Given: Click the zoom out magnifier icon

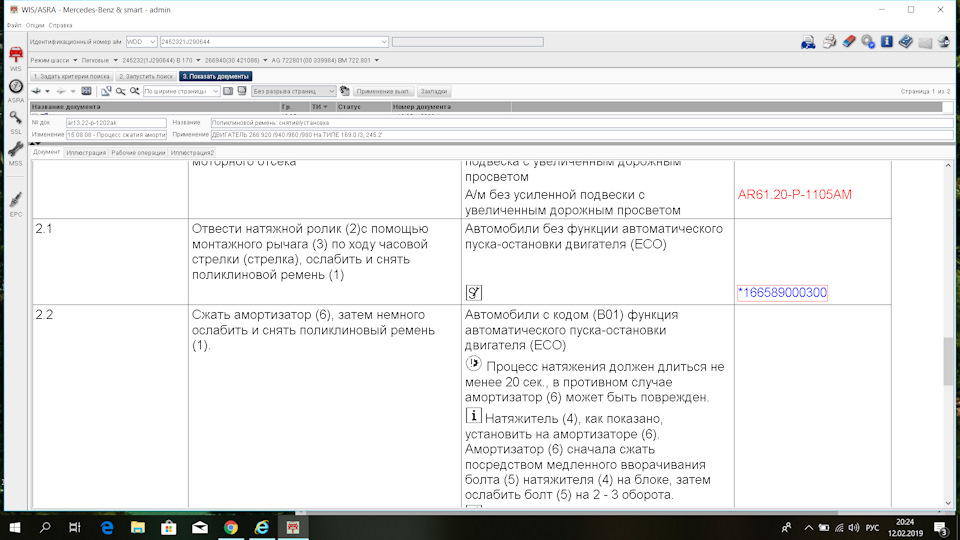Looking at the screenshot, I should (x=121, y=91).
